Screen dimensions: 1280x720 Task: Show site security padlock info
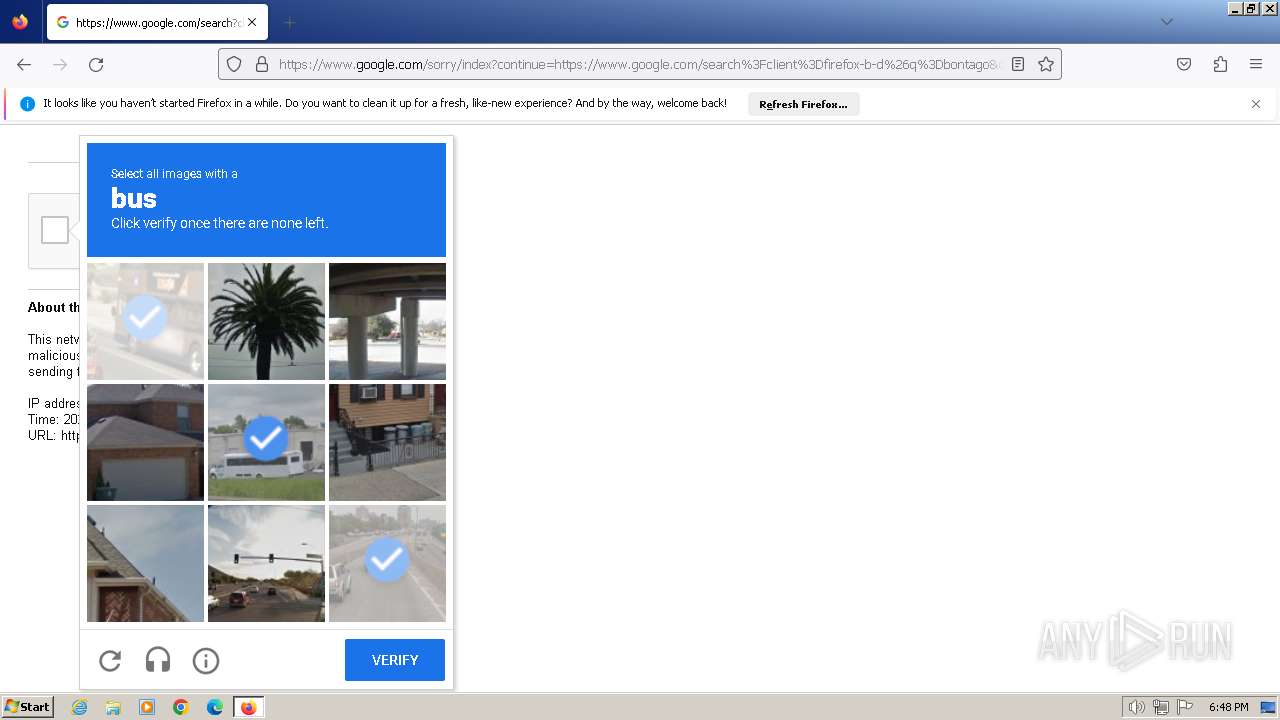262,64
